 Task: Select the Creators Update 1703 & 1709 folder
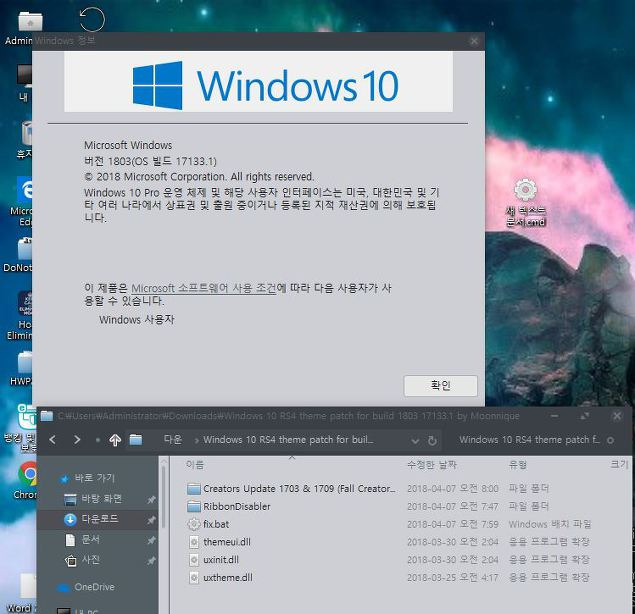[299, 488]
